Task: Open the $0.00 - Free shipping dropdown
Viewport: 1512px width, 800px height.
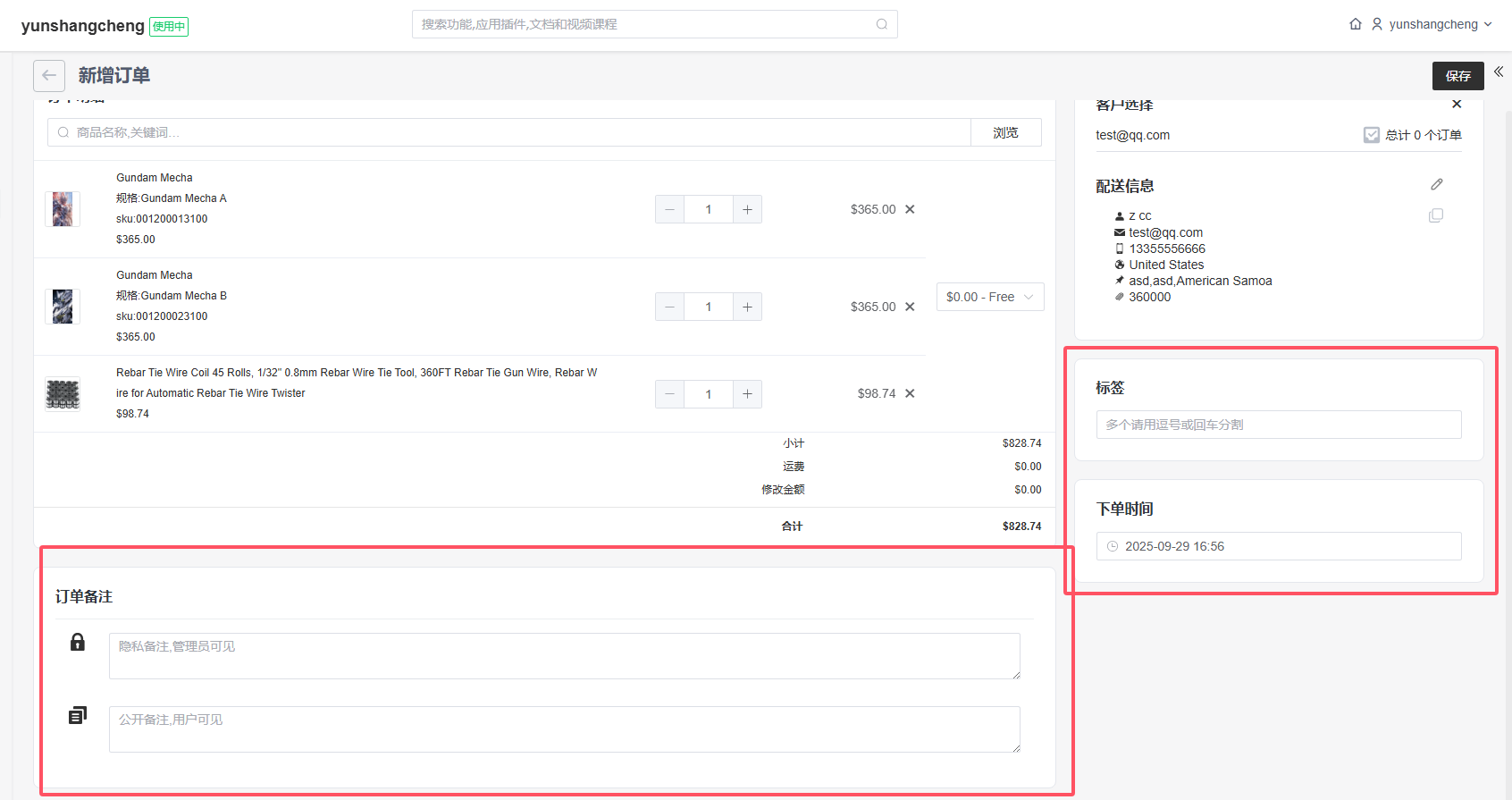Action: [989, 297]
